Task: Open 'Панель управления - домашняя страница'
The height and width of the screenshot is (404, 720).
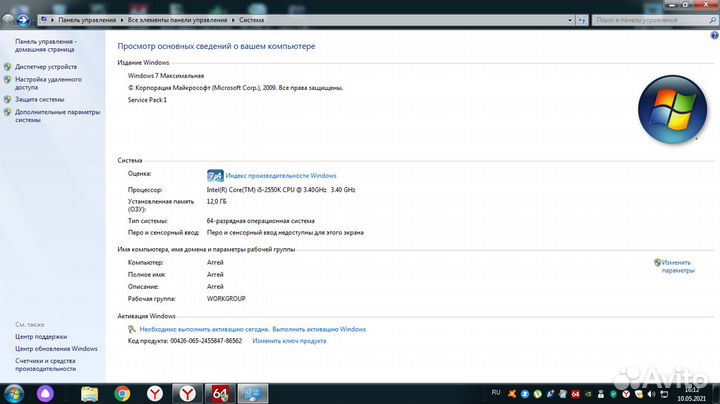Action: (x=45, y=45)
